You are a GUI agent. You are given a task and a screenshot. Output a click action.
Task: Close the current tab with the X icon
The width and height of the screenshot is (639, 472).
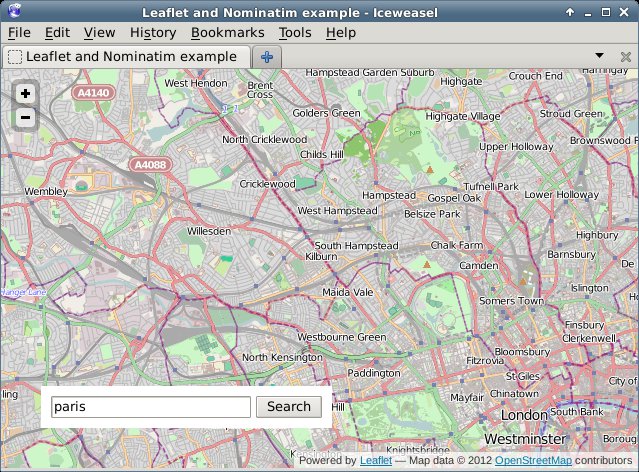click(625, 57)
